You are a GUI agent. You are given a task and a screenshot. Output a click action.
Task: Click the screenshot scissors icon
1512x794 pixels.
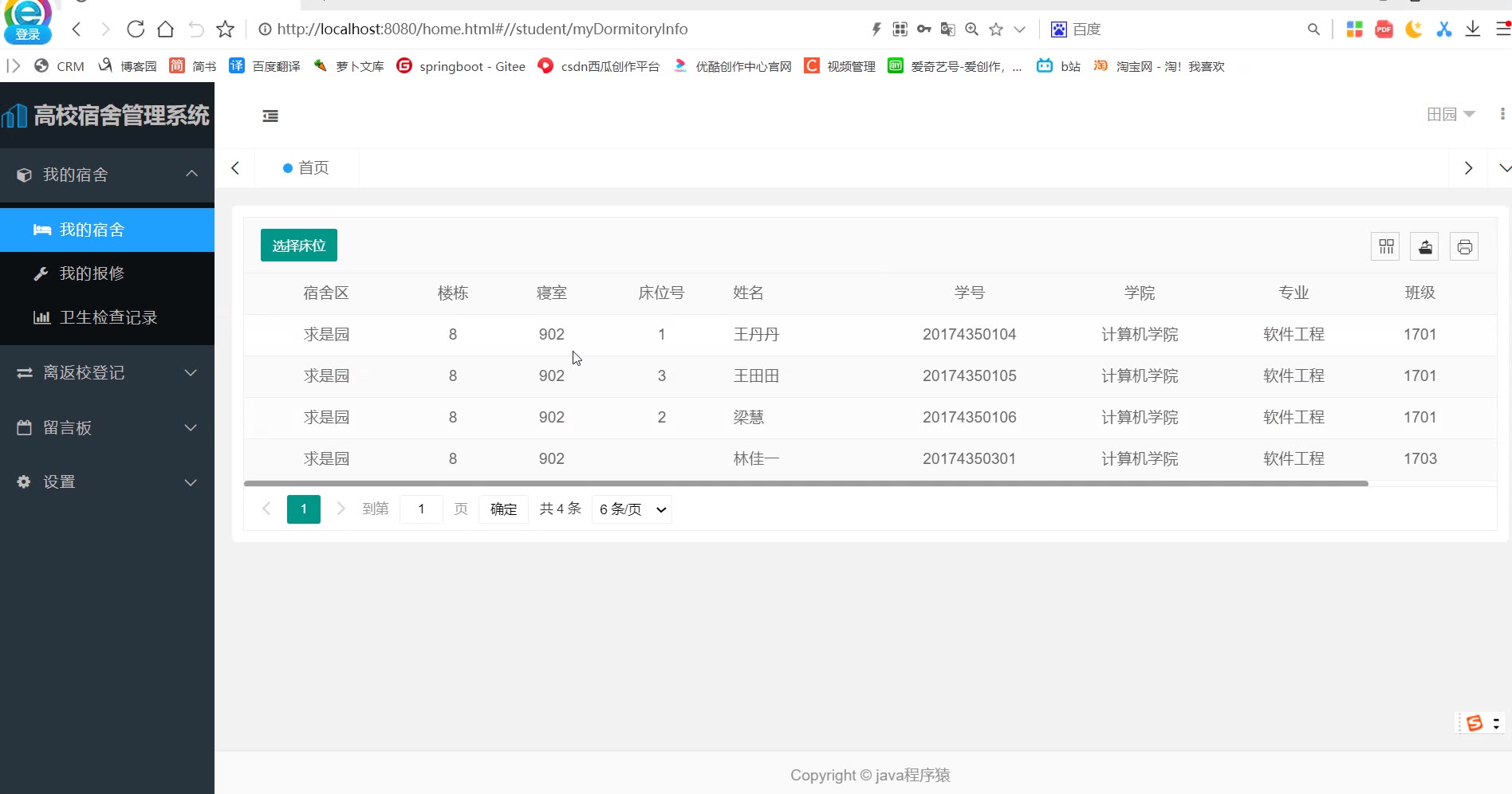point(1443,29)
